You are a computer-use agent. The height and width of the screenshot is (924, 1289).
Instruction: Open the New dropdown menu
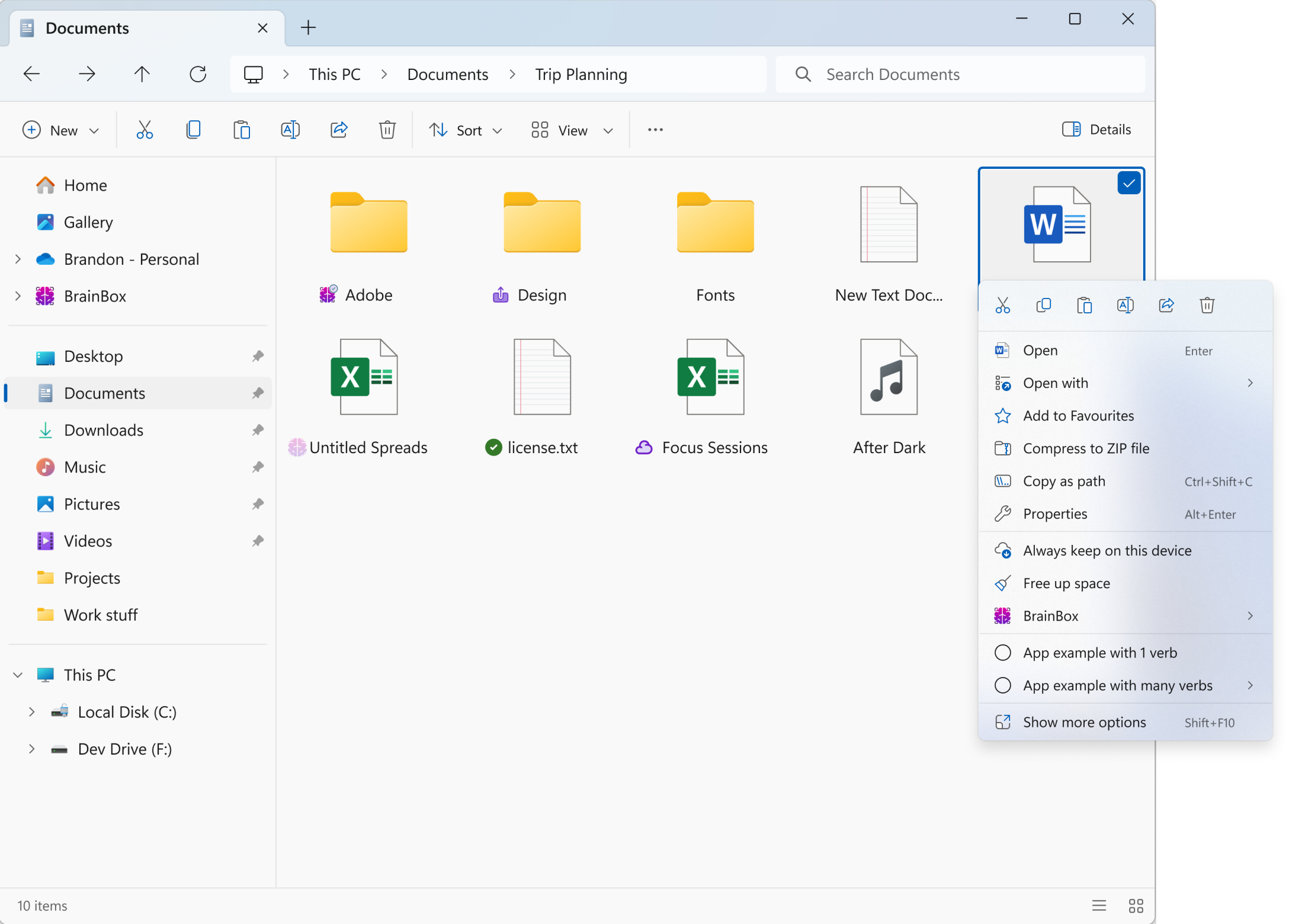point(60,130)
